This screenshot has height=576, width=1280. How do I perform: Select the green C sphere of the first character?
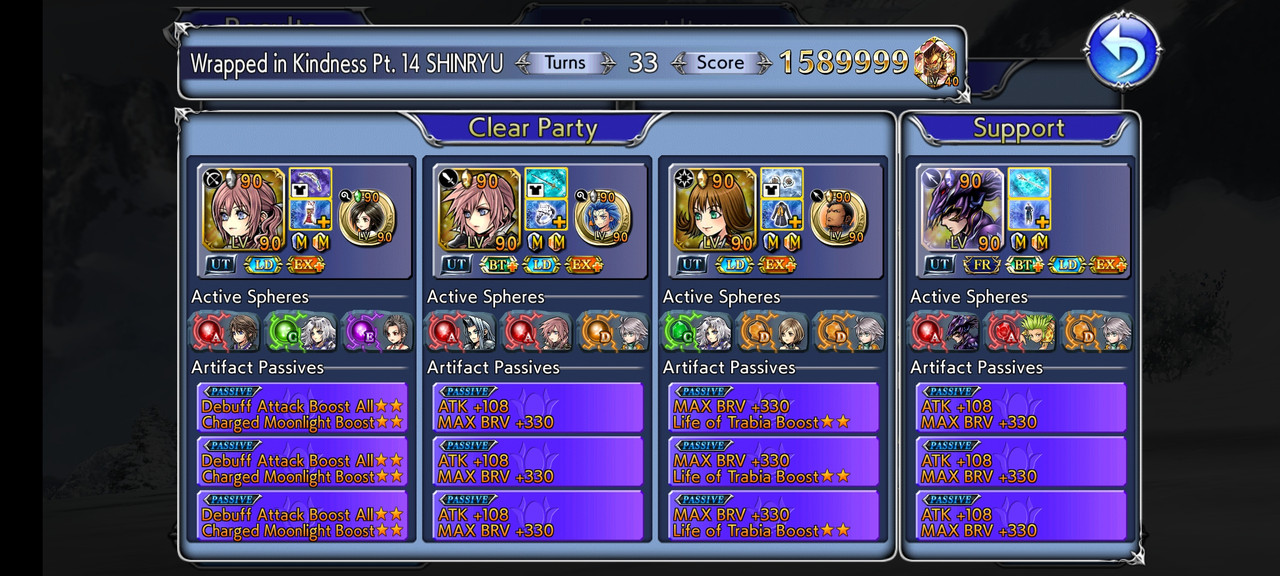pyautogui.click(x=299, y=332)
